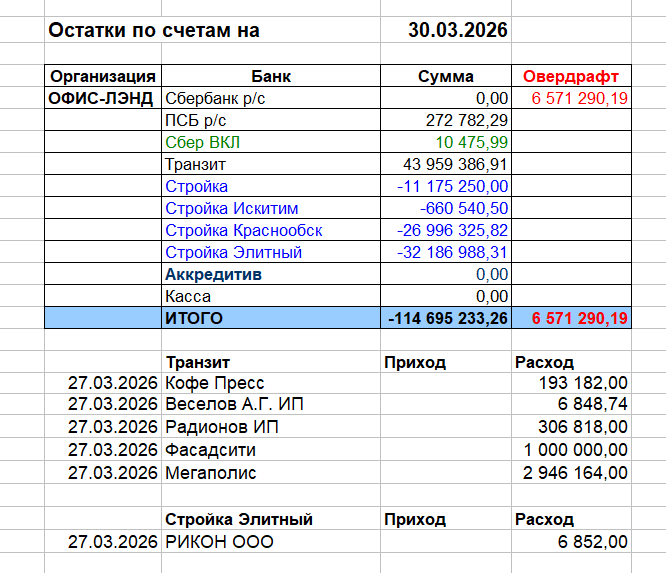Click the amount 43 959 386,91
Screen dimensions: 666x573
point(446,164)
